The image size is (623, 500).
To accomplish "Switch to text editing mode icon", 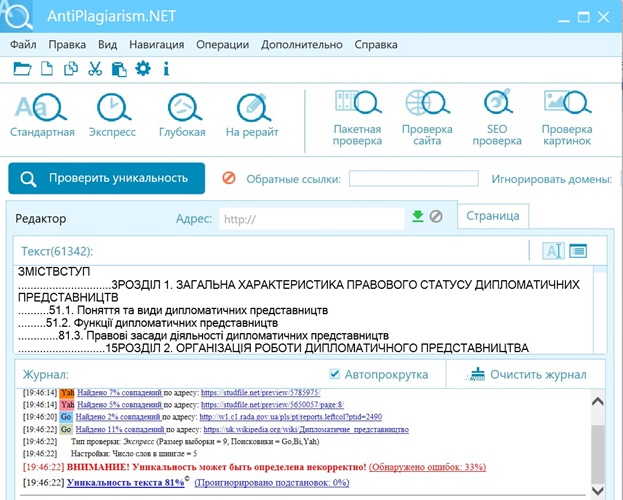I will 553,251.
